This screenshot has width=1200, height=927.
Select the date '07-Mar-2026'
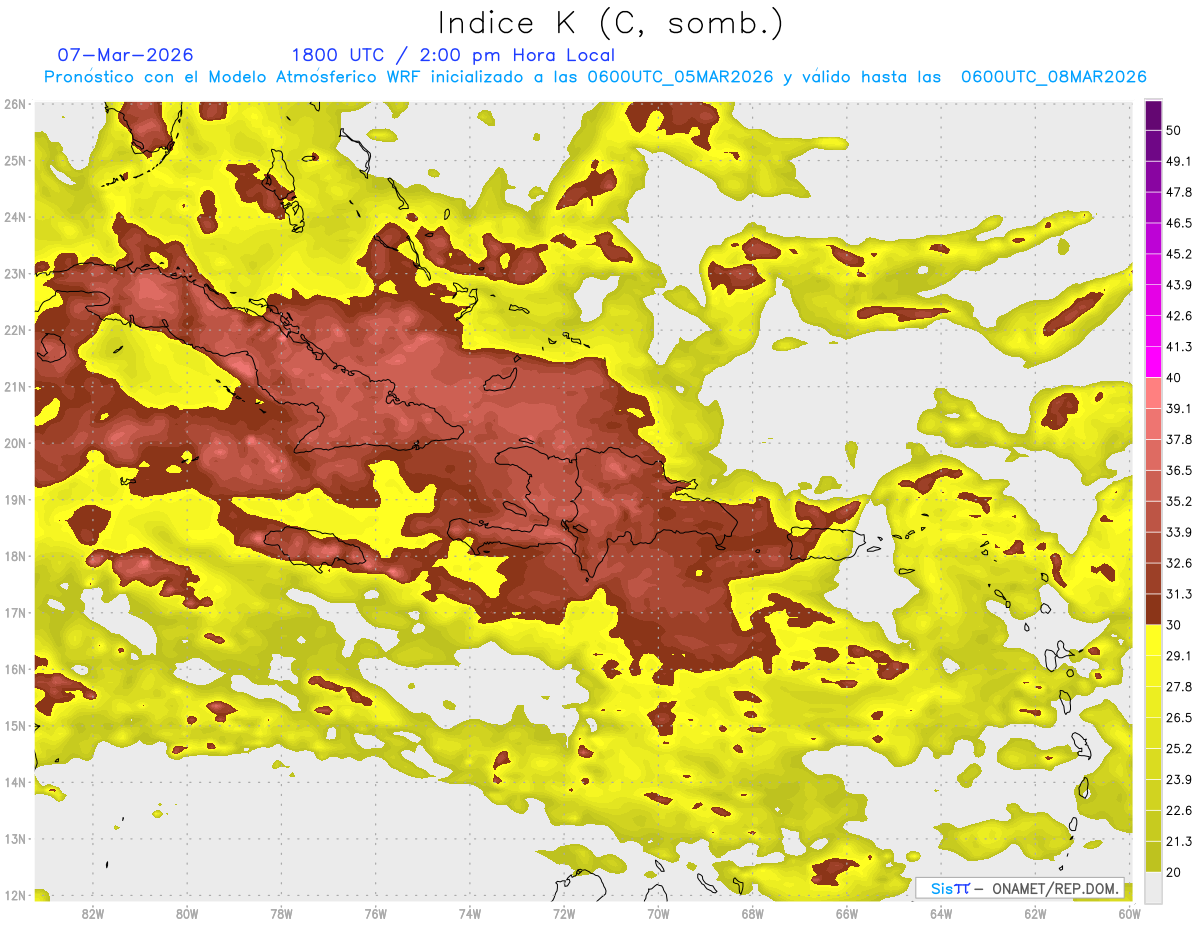tap(125, 55)
